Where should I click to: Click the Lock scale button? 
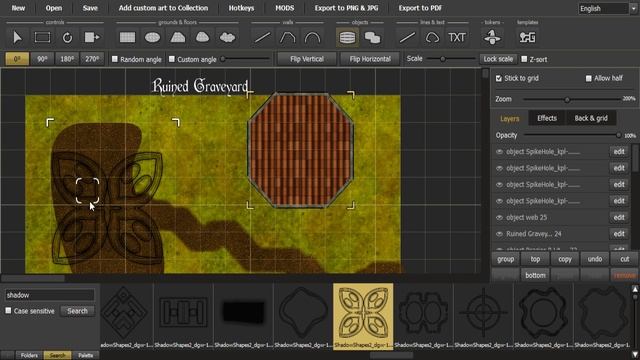498,59
